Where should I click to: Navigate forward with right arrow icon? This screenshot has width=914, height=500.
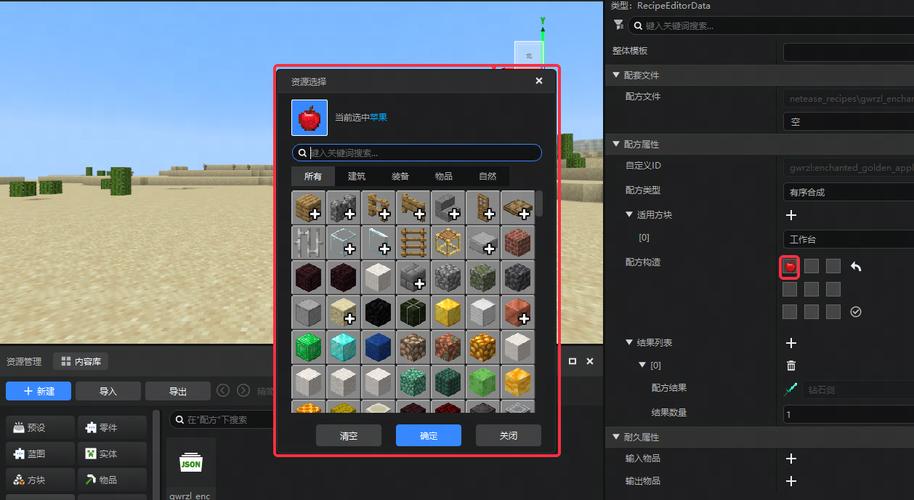pyautogui.click(x=244, y=390)
